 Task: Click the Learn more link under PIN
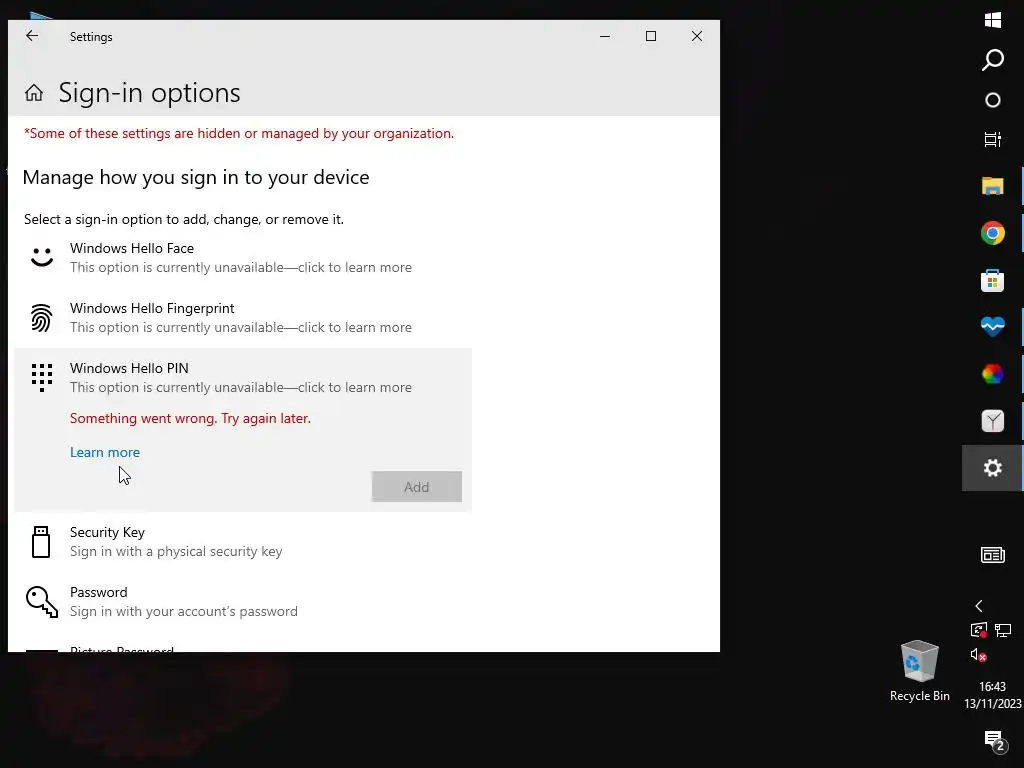[x=104, y=453]
